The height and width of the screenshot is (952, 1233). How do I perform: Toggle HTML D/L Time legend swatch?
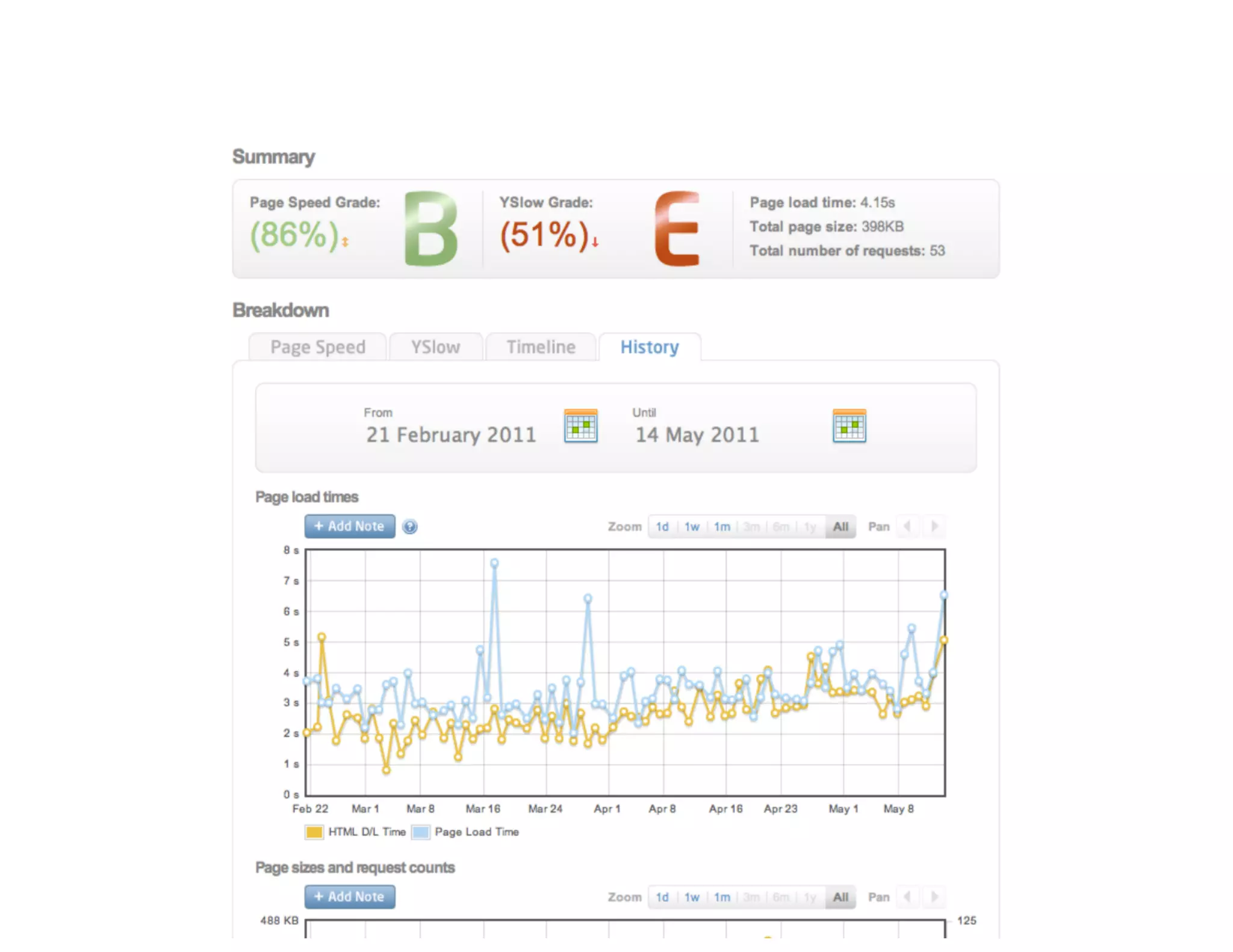click(314, 832)
